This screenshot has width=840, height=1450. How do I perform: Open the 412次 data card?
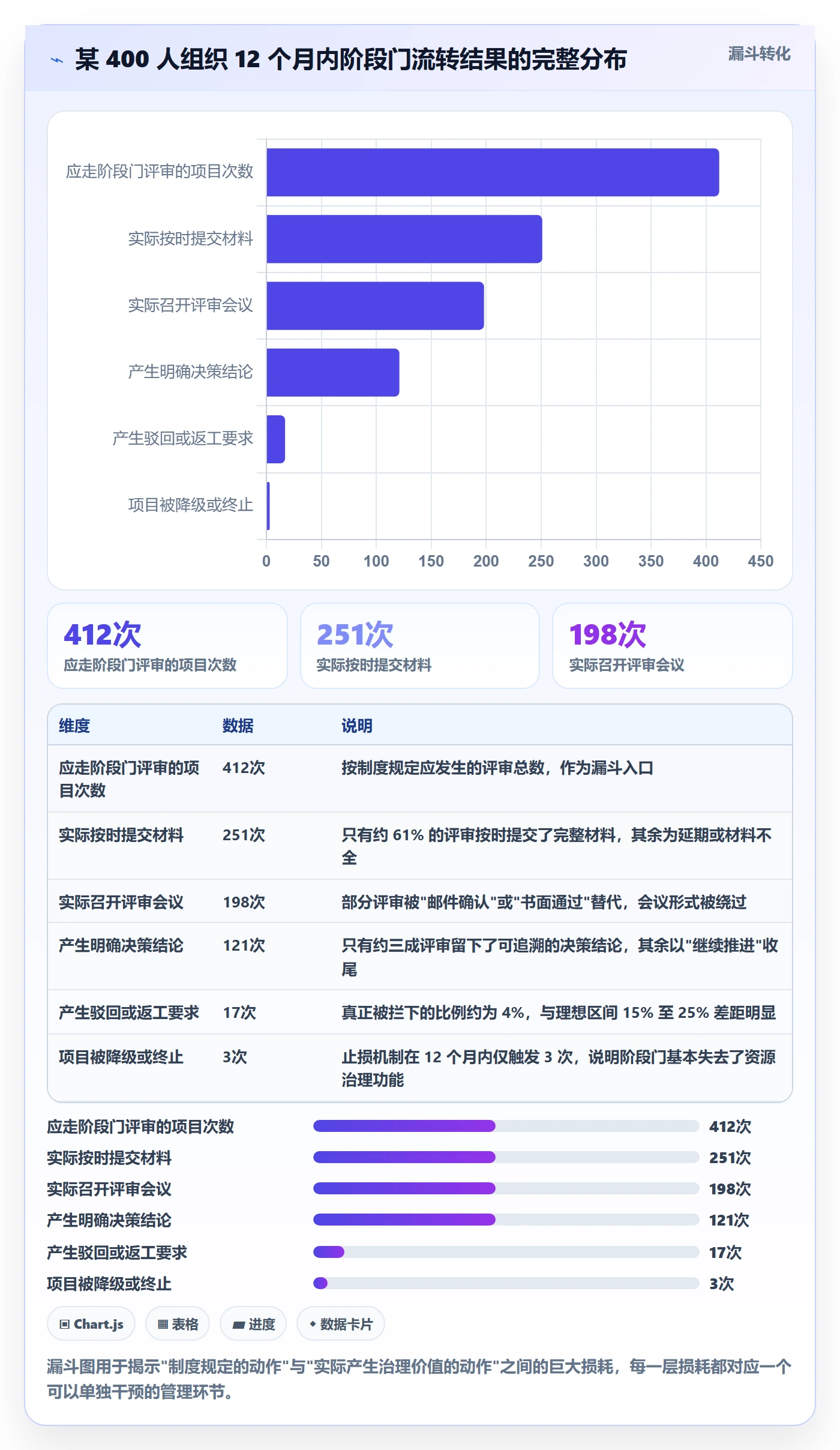[167, 646]
